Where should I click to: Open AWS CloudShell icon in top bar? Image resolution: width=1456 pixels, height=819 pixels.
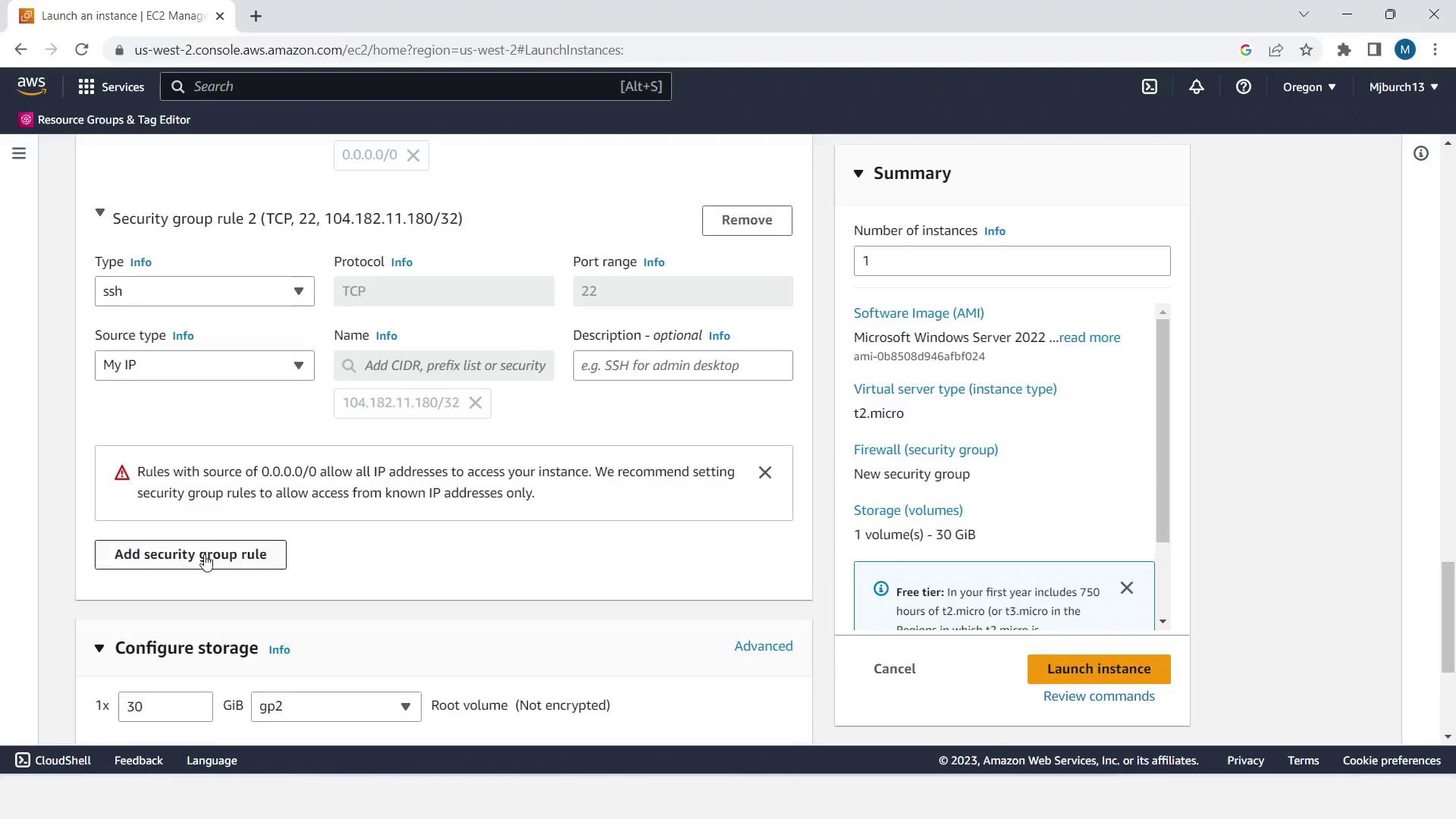coord(1150,86)
